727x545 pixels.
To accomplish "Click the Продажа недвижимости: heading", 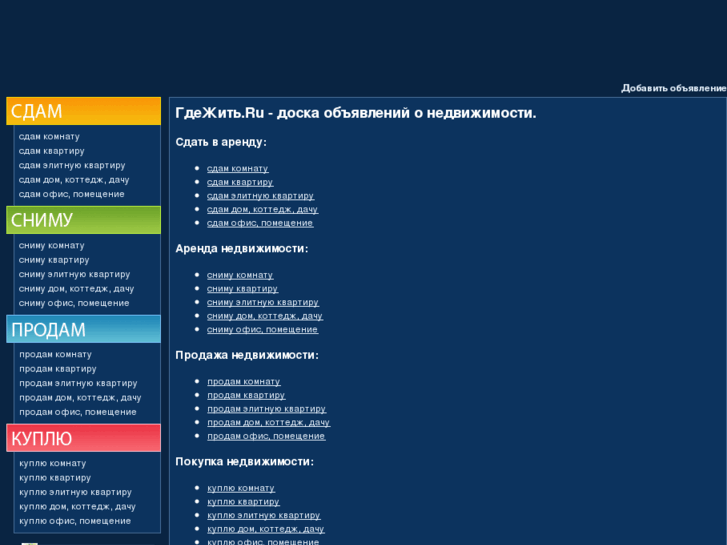I will click(247, 355).
